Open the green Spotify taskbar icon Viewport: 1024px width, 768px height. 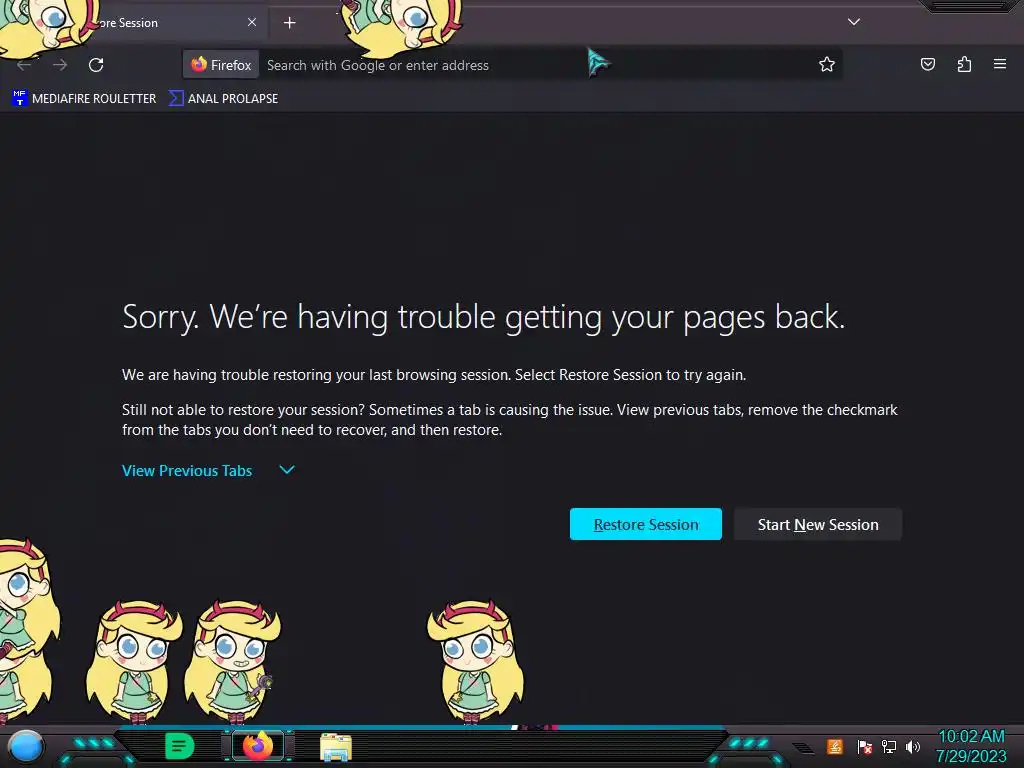[x=179, y=746]
